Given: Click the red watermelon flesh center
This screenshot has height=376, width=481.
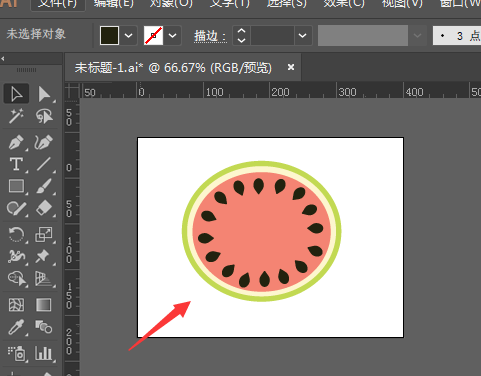Looking at the screenshot, I should (x=262, y=232).
